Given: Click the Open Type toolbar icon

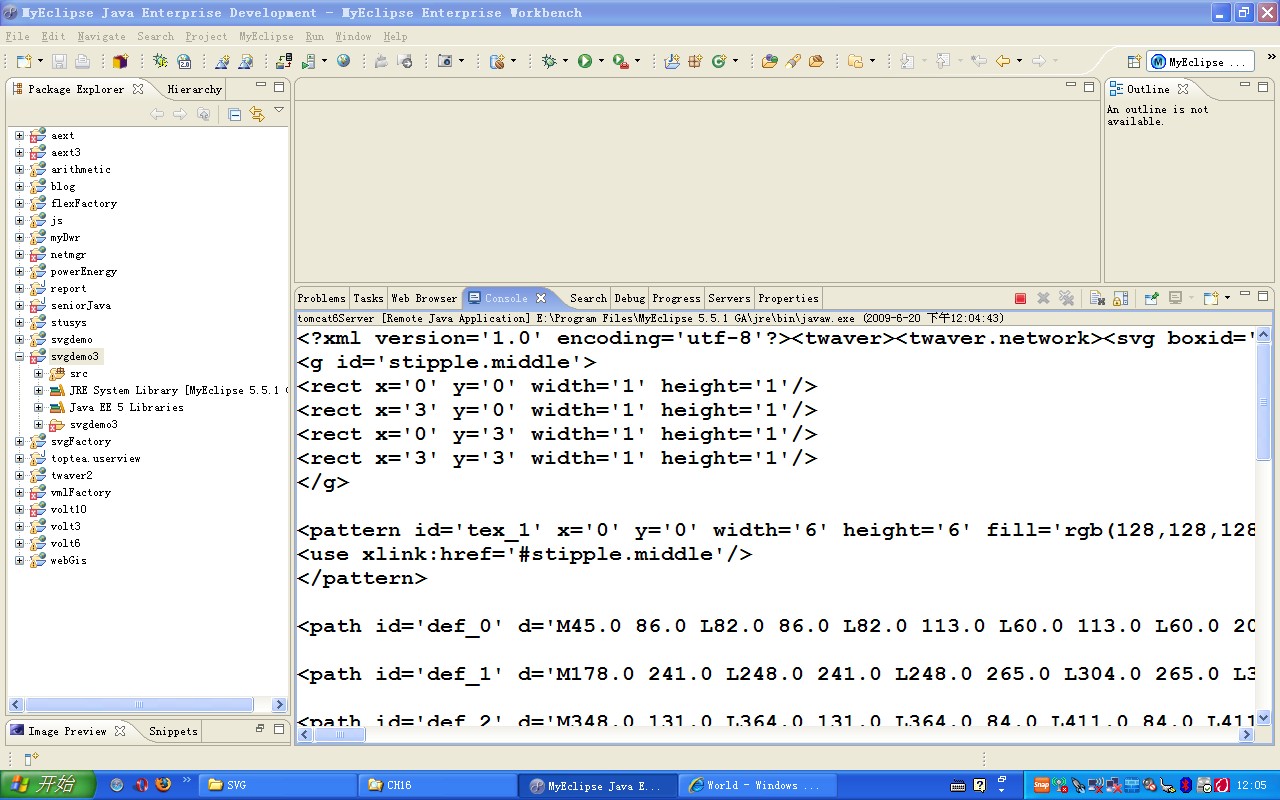Looking at the screenshot, I should (x=769, y=61).
